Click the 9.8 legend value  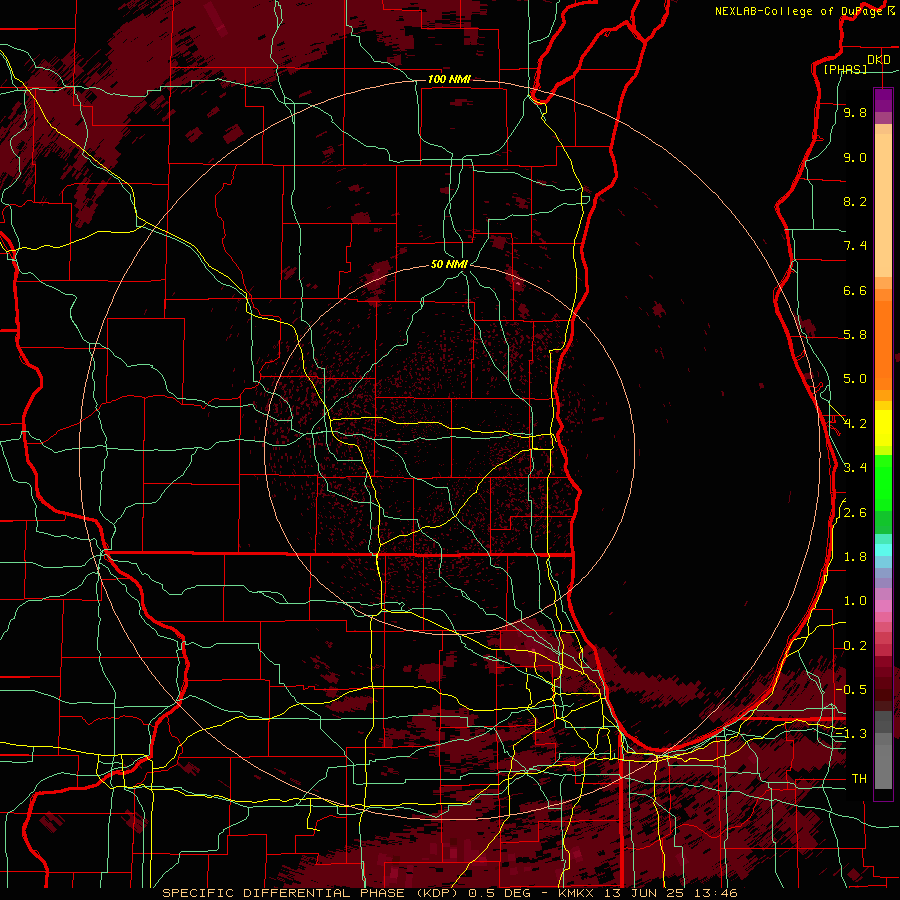click(855, 112)
